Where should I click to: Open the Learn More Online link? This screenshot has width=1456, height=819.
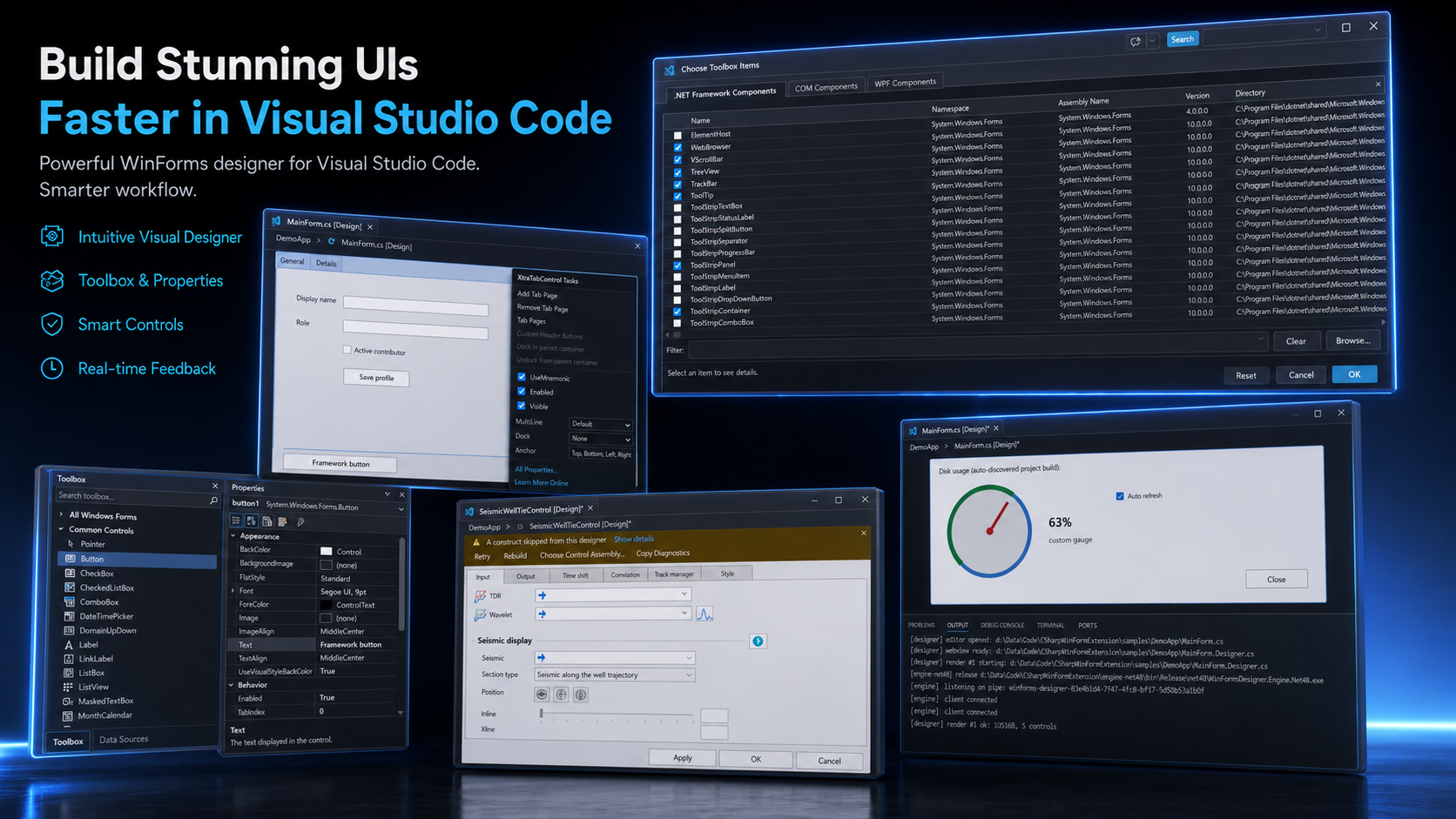click(x=541, y=482)
